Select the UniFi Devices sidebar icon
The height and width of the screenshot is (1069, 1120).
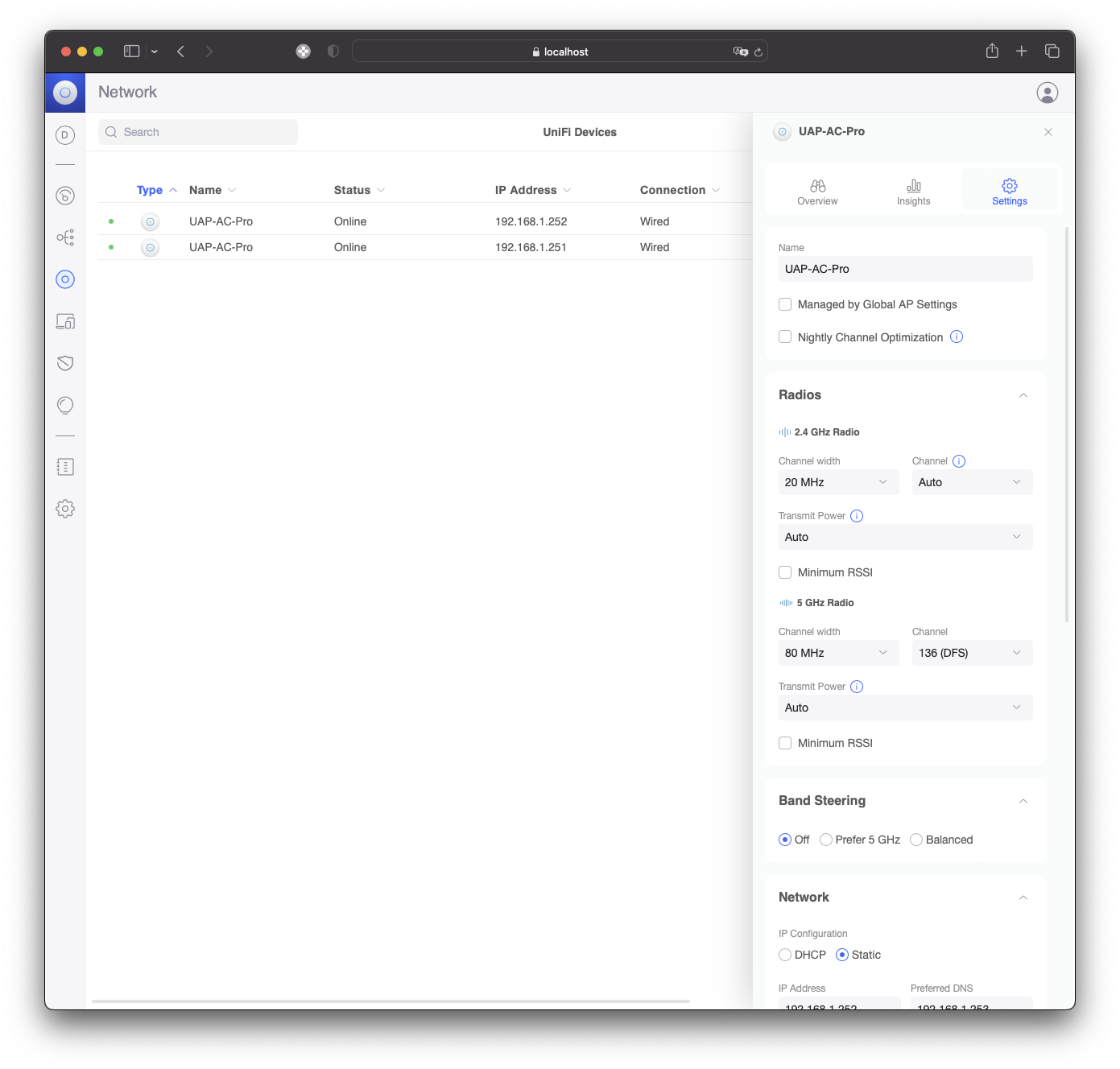[65, 279]
